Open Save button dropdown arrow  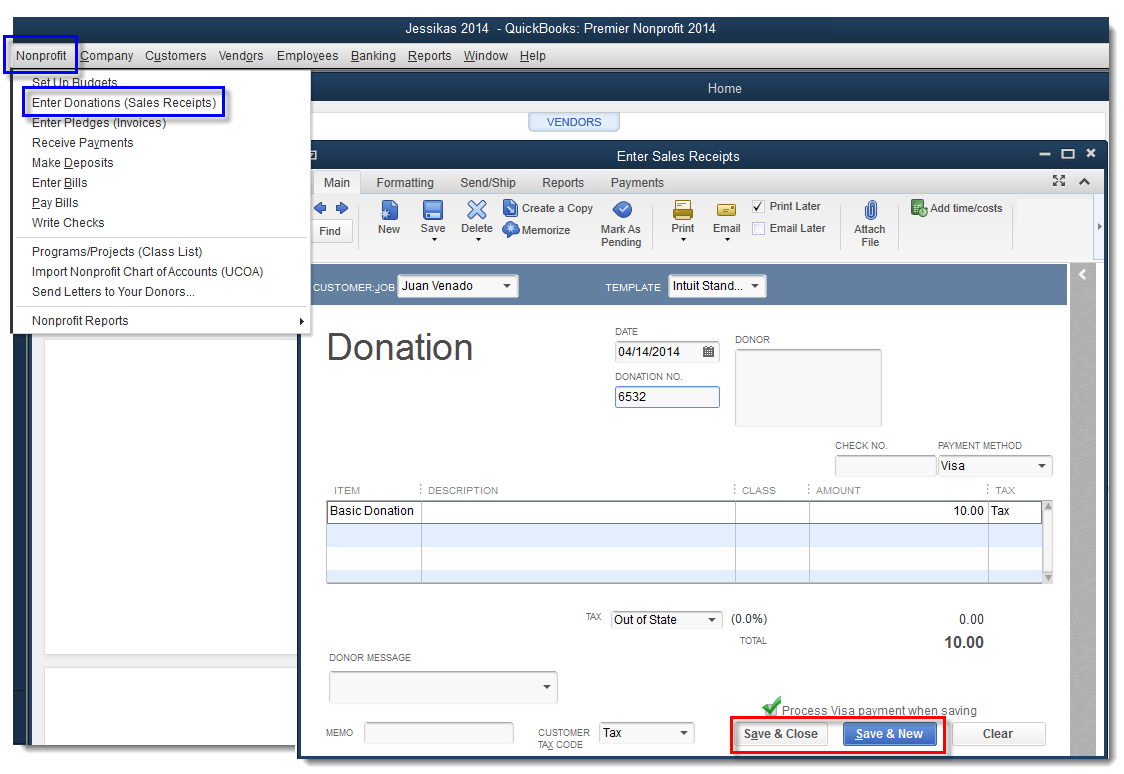(434, 239)
